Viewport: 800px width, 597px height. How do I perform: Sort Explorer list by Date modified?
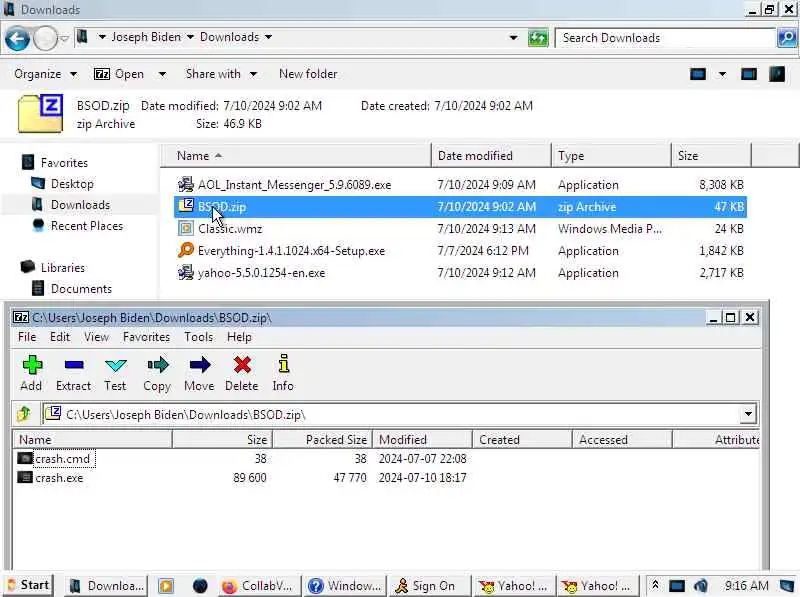tap(491, 156)
